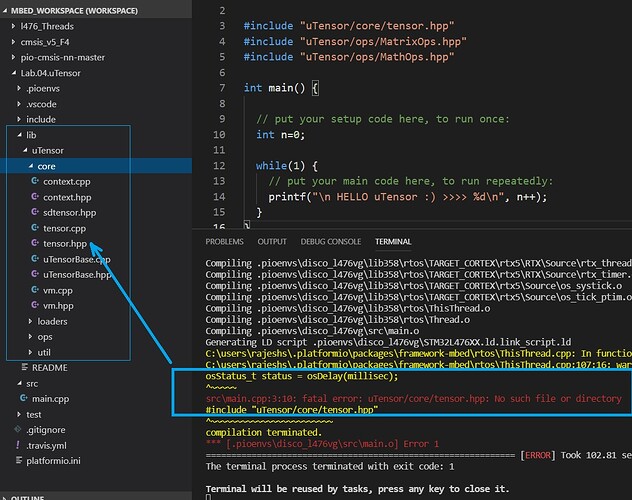Click the MatrixOps.hpp include line
This screenshot has width=632, height=500.
[355, 41]
